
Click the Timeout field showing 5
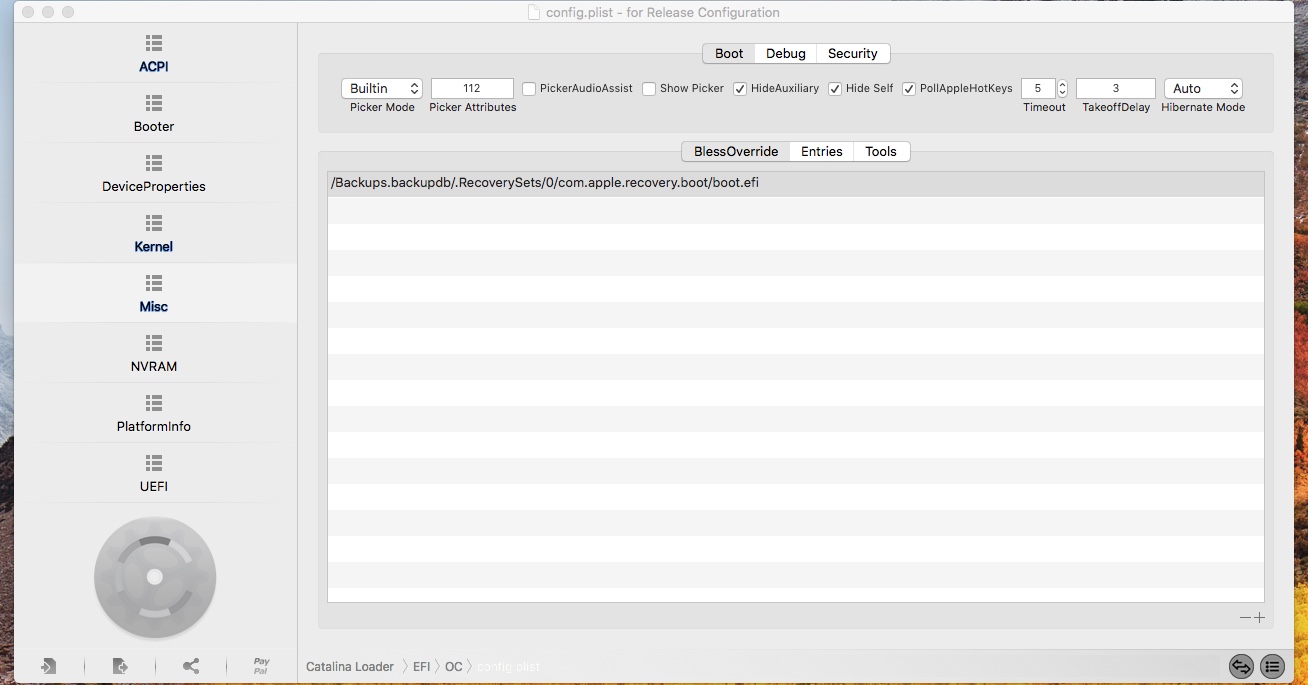pyautogui.click(x=1038, y=89)
